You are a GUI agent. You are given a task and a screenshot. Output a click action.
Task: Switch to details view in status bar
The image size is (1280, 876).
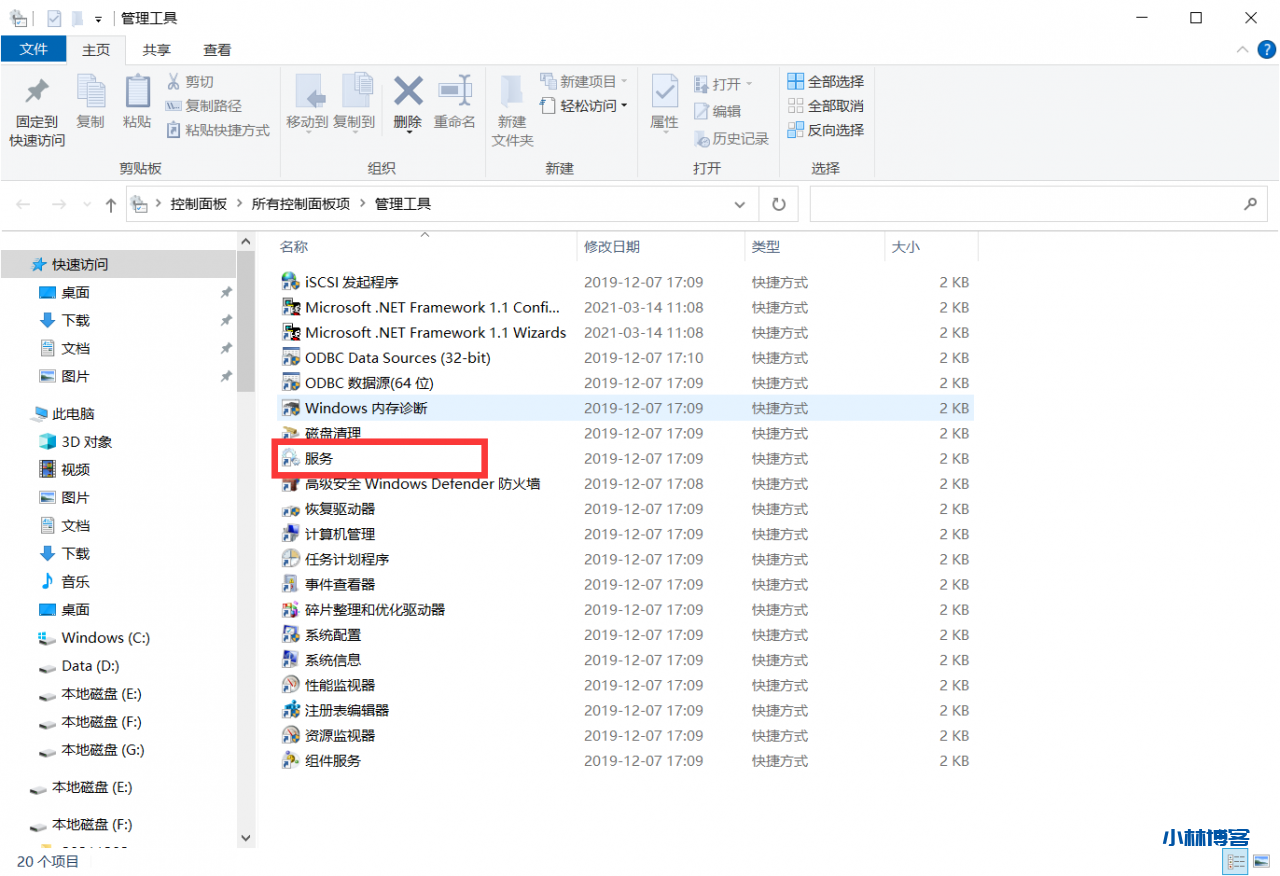[1236, 860]
